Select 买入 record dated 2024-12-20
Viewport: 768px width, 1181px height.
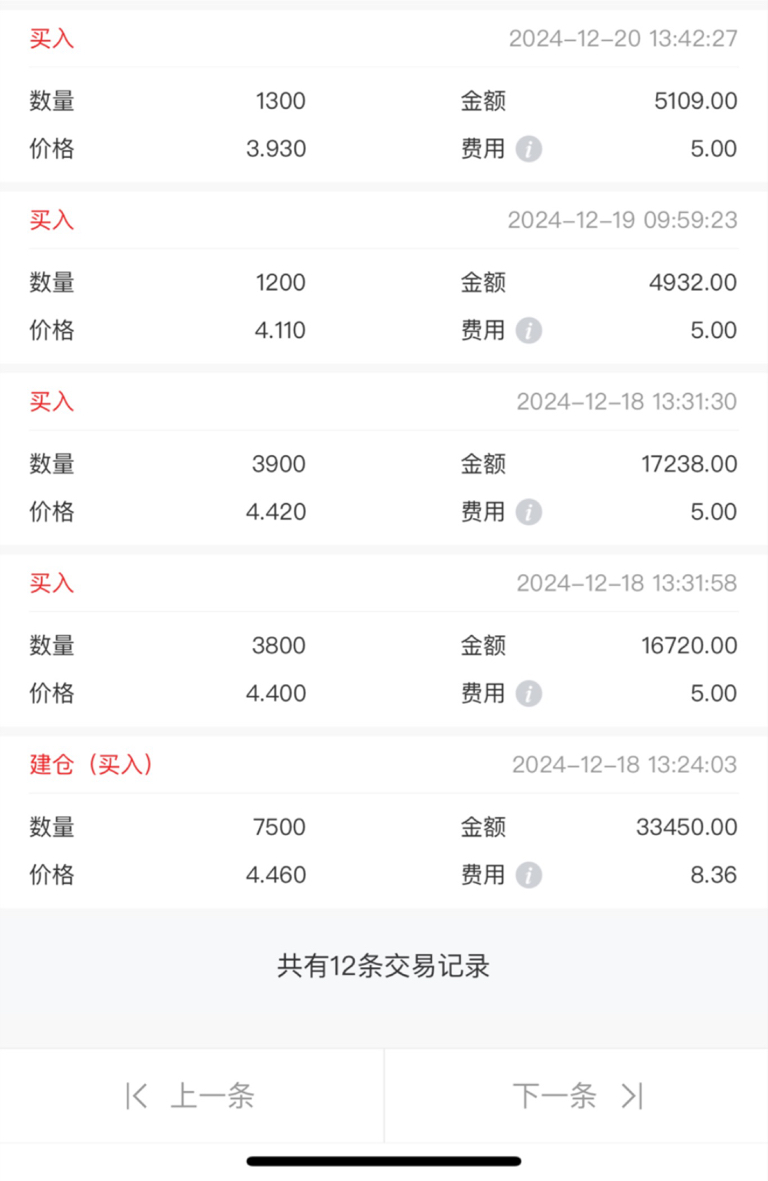tap(384, 96)
